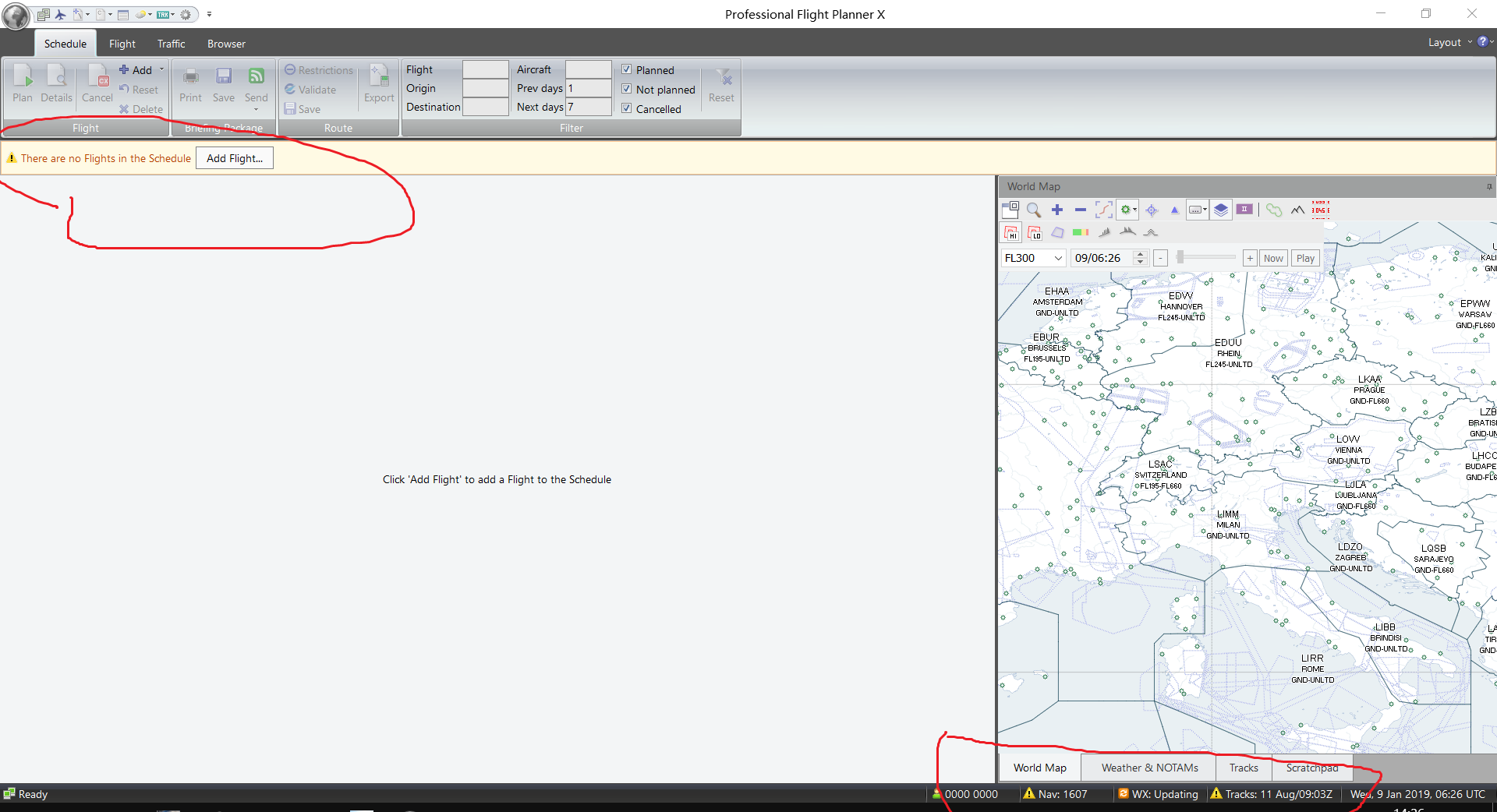Click the magnifier search icon on World Map toolbar

[1034, 210]
